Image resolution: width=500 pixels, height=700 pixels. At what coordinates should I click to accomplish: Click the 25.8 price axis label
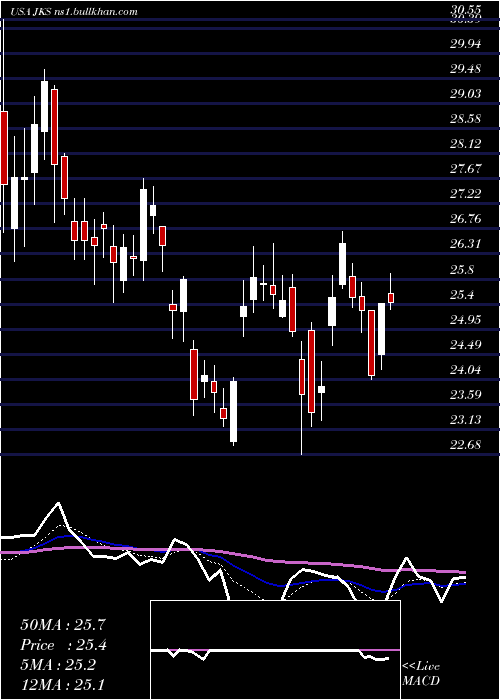point(462,270)
